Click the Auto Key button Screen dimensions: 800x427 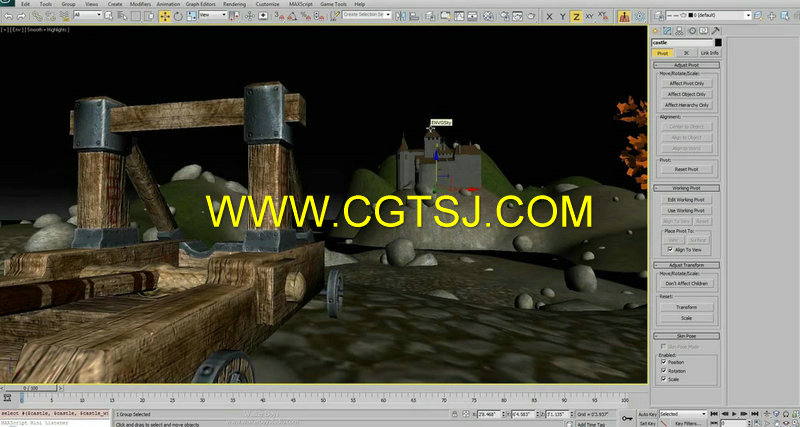pyautogui.click(x=647, y=414)
